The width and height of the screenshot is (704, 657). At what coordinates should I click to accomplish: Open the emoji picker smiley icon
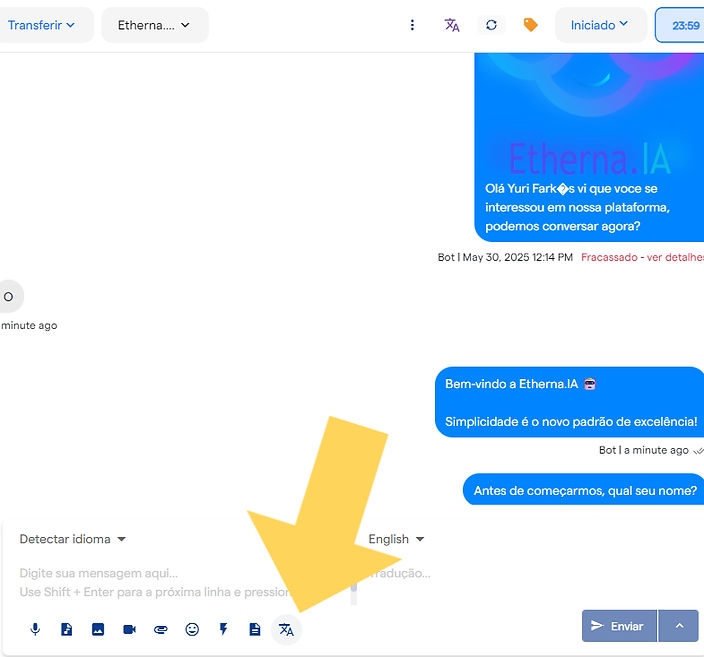[x=192, y=629]
